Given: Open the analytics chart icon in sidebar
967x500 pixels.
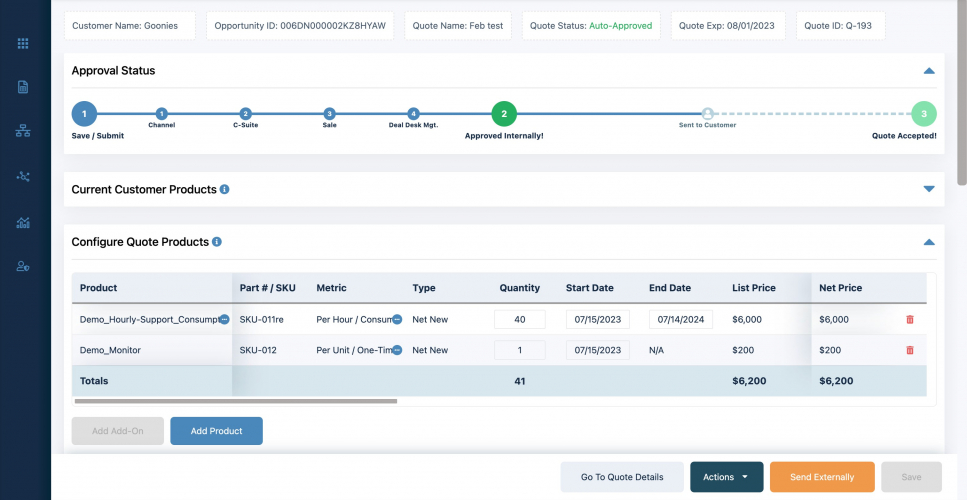Looking at the screenshot, I should coord(23,223).
